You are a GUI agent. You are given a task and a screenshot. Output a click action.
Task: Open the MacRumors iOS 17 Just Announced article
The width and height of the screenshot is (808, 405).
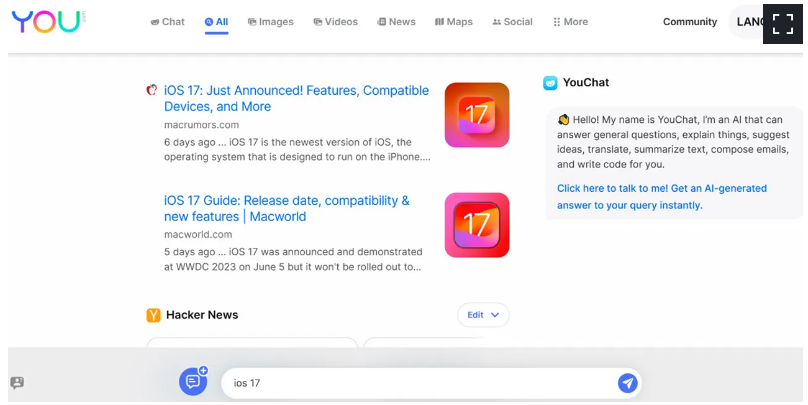tap(296, 98)
